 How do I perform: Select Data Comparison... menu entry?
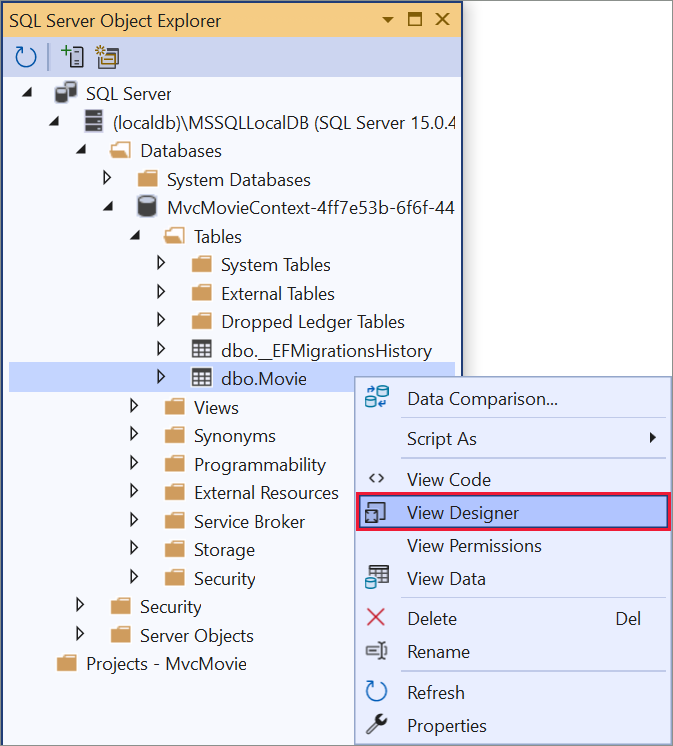pos(482,398)
